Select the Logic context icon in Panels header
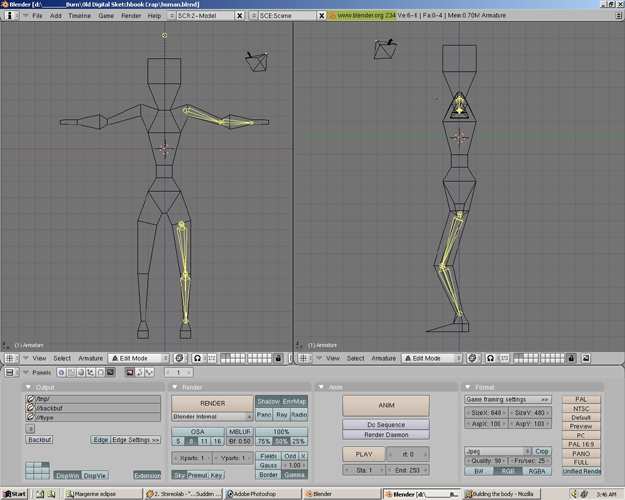 61,372
